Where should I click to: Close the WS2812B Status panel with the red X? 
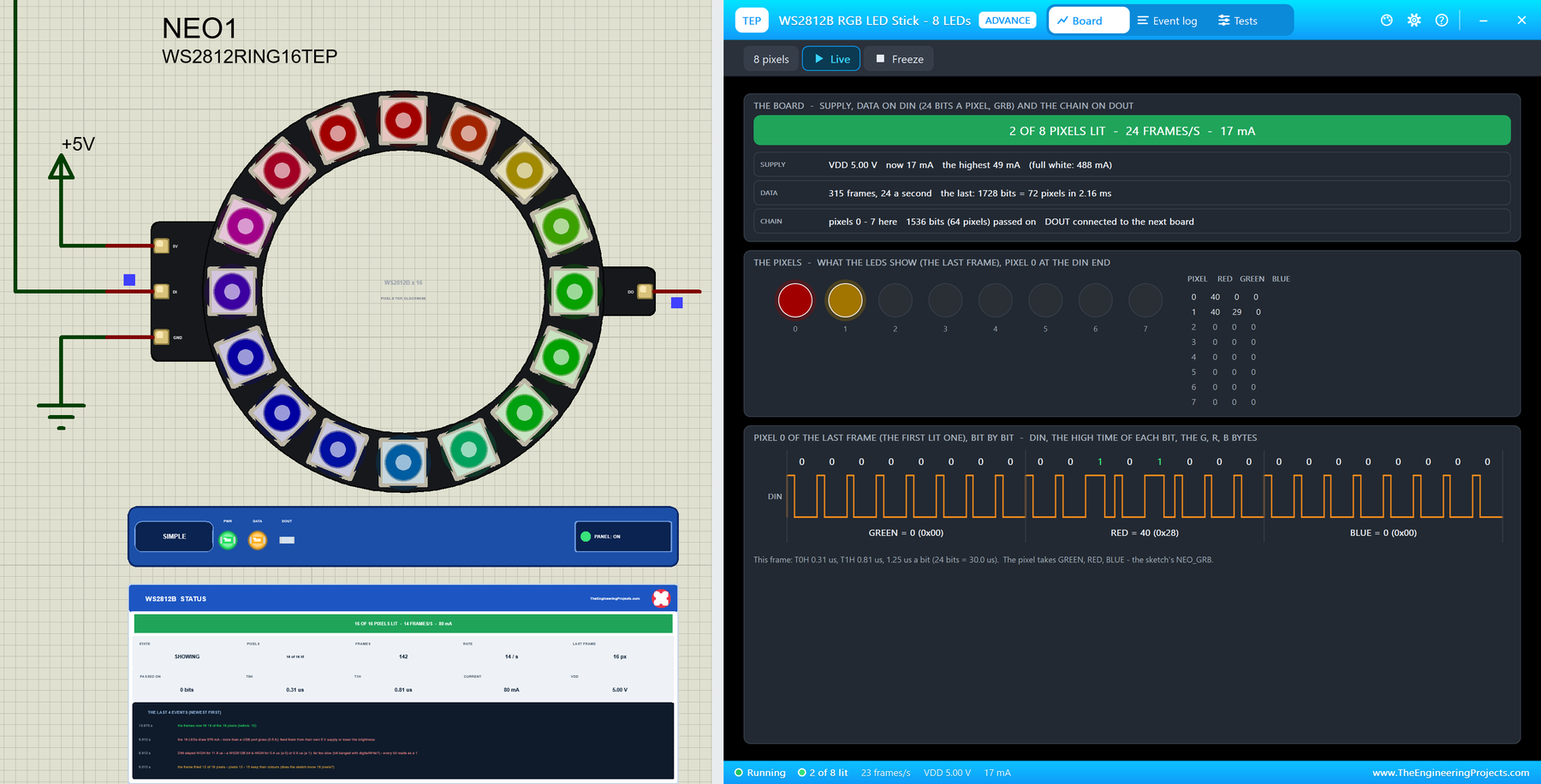pyautogui.click(x=661, y=598)
